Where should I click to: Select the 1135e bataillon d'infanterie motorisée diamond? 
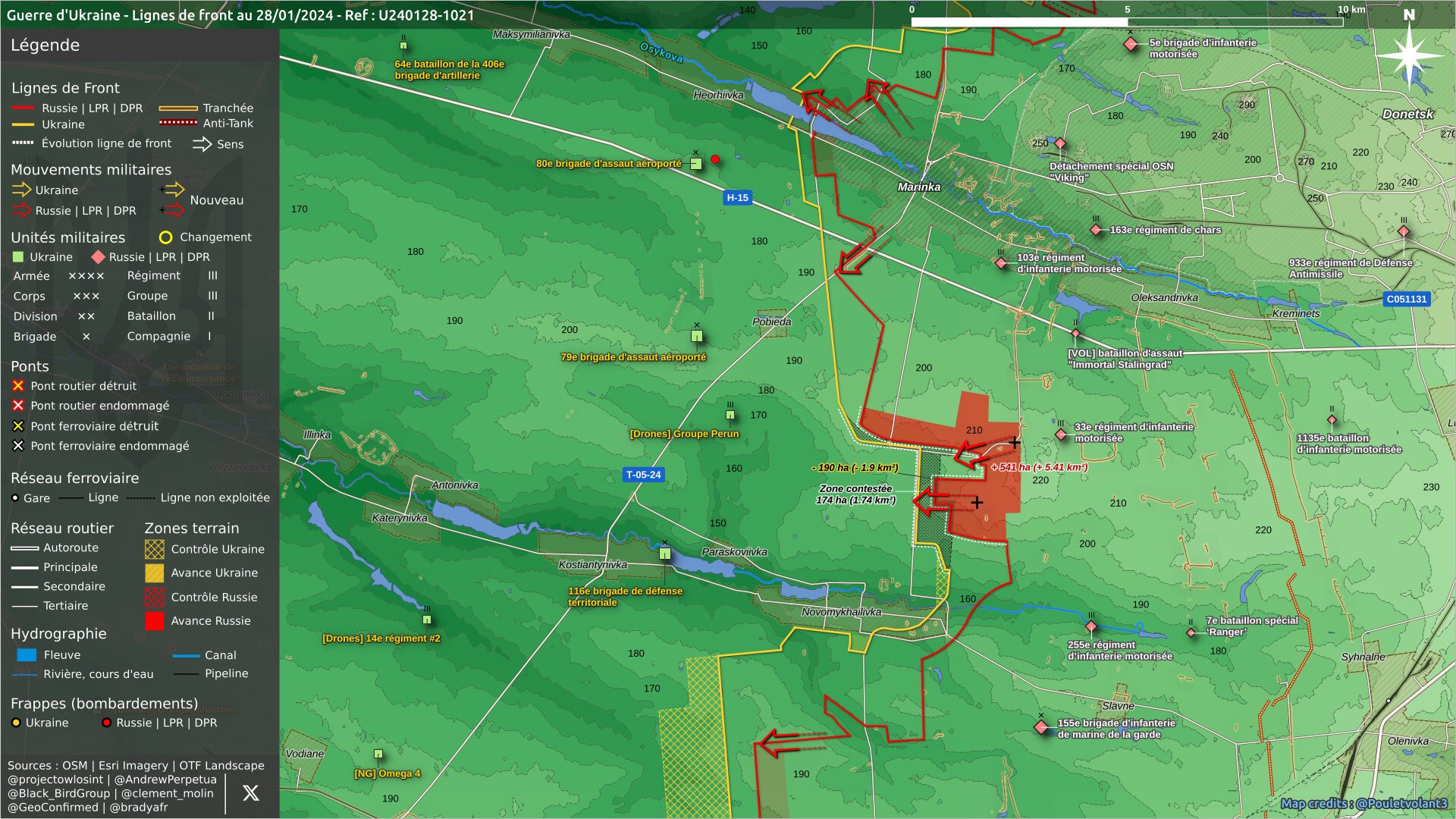[x=1332, y=419]
